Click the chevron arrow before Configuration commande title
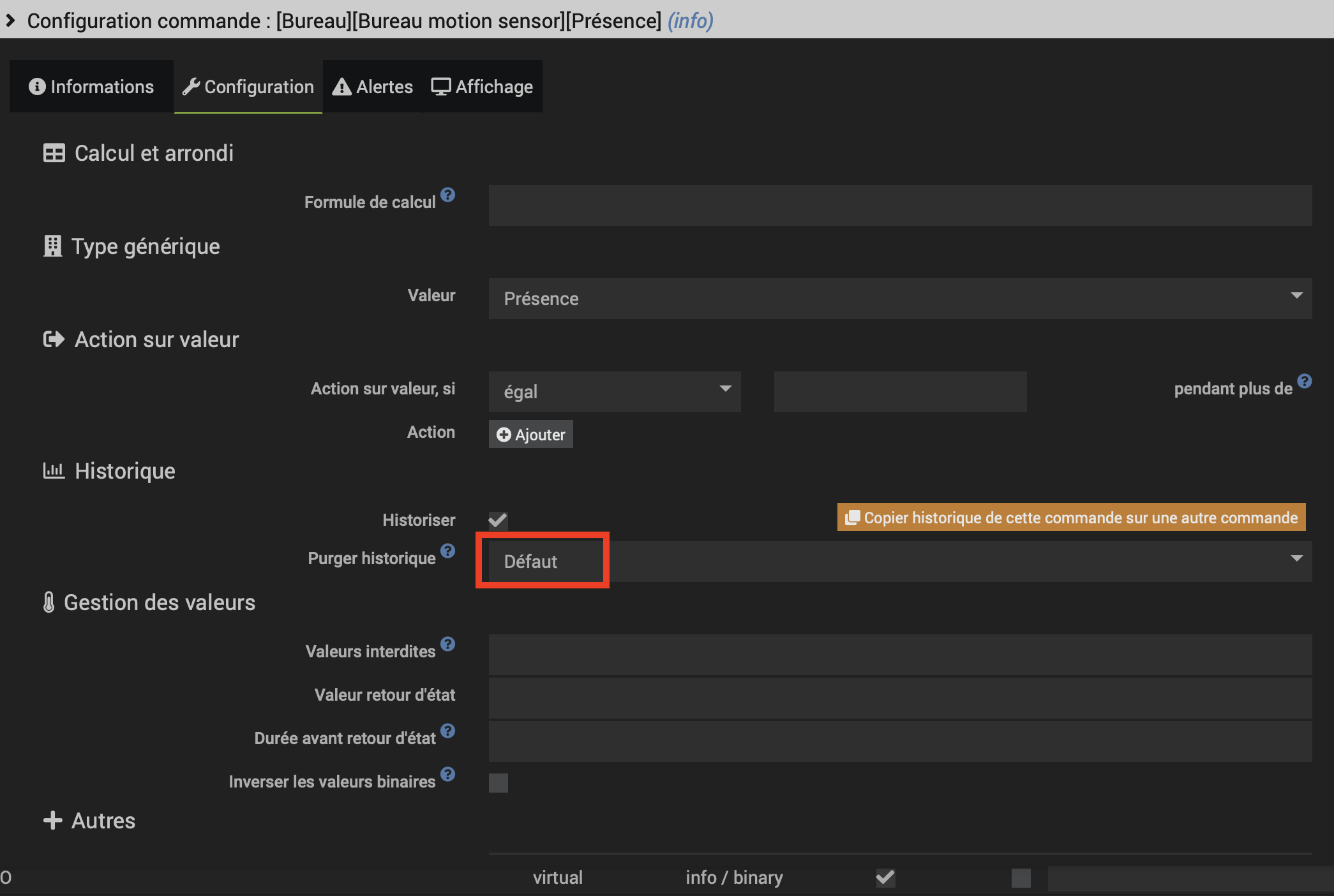Screen dimensions: 1334x896 [10, 20]
